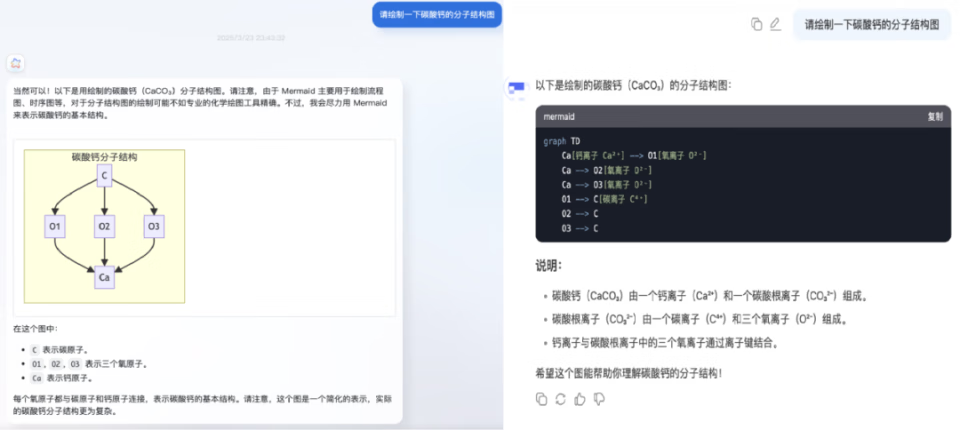This screenshot has height=430, width=960.
Task: Click the Ca node in the diagram
Action: point(105,277)
